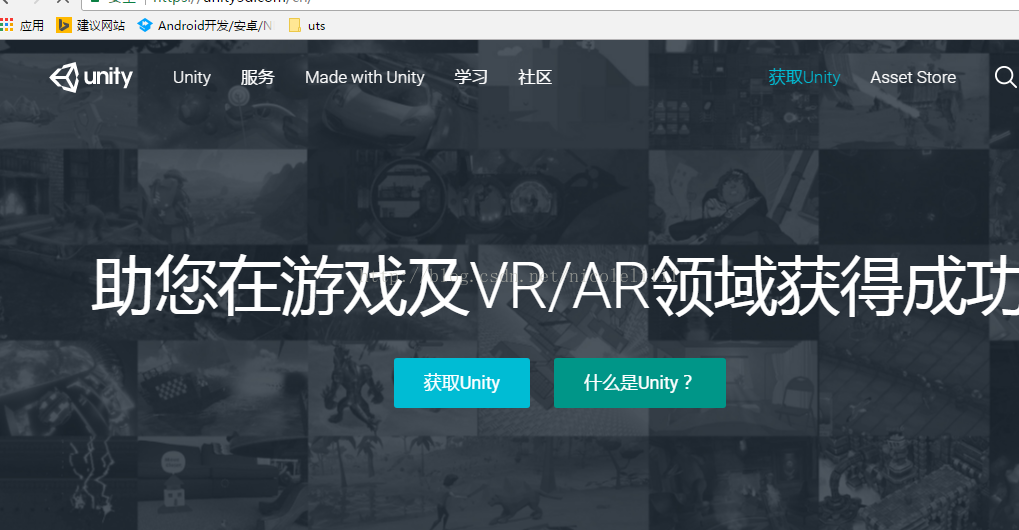This screenshot has height=530, width=1019.
Task: Go to Made with Unity section
Action: coord(365,77)
